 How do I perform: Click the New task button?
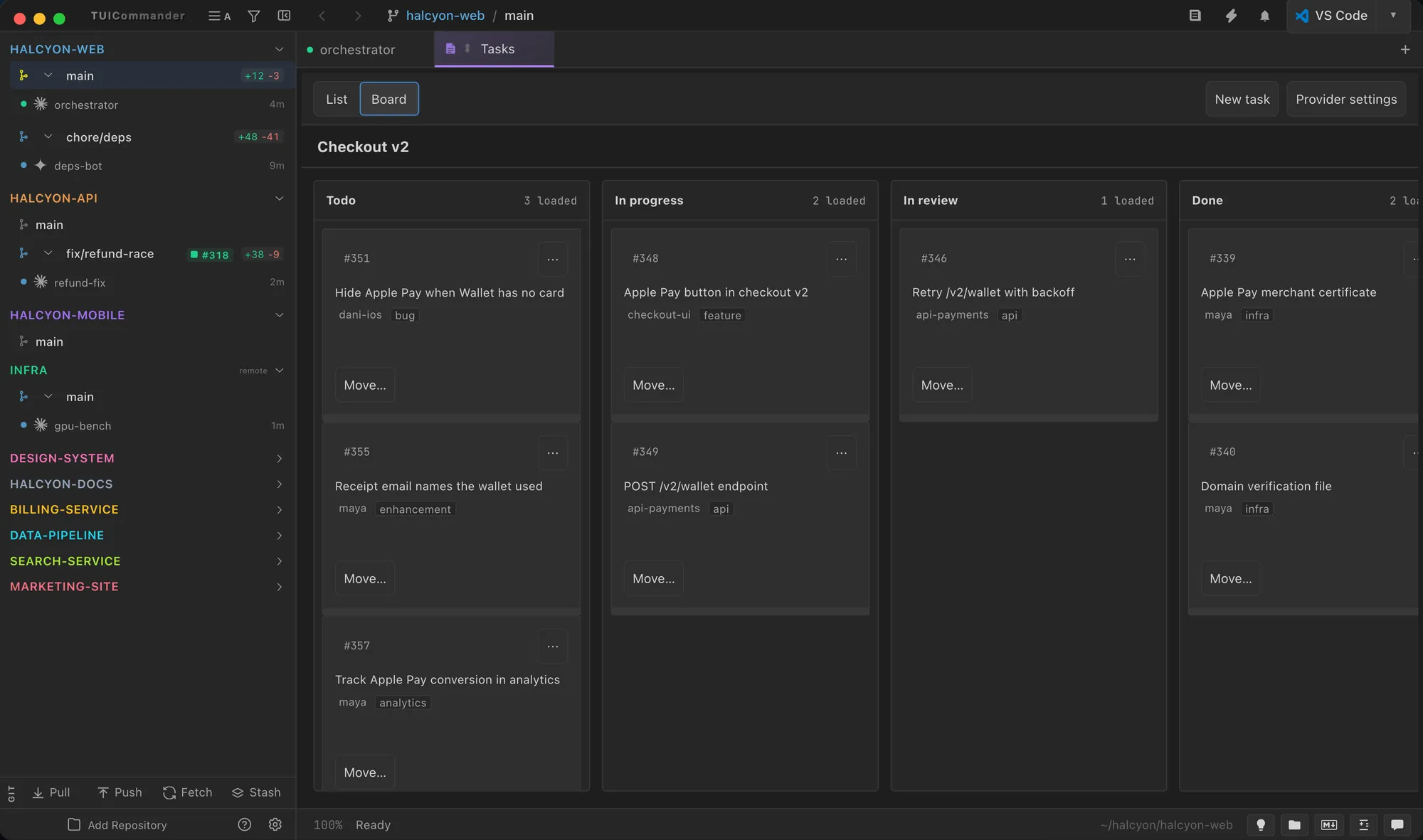1242,99
